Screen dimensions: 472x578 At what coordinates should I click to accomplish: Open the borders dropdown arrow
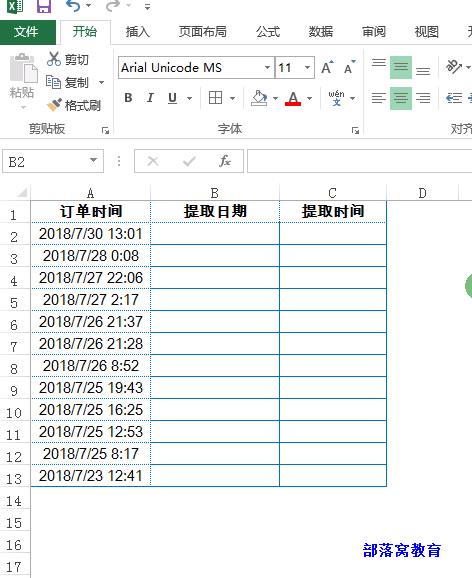pos(233,98)
